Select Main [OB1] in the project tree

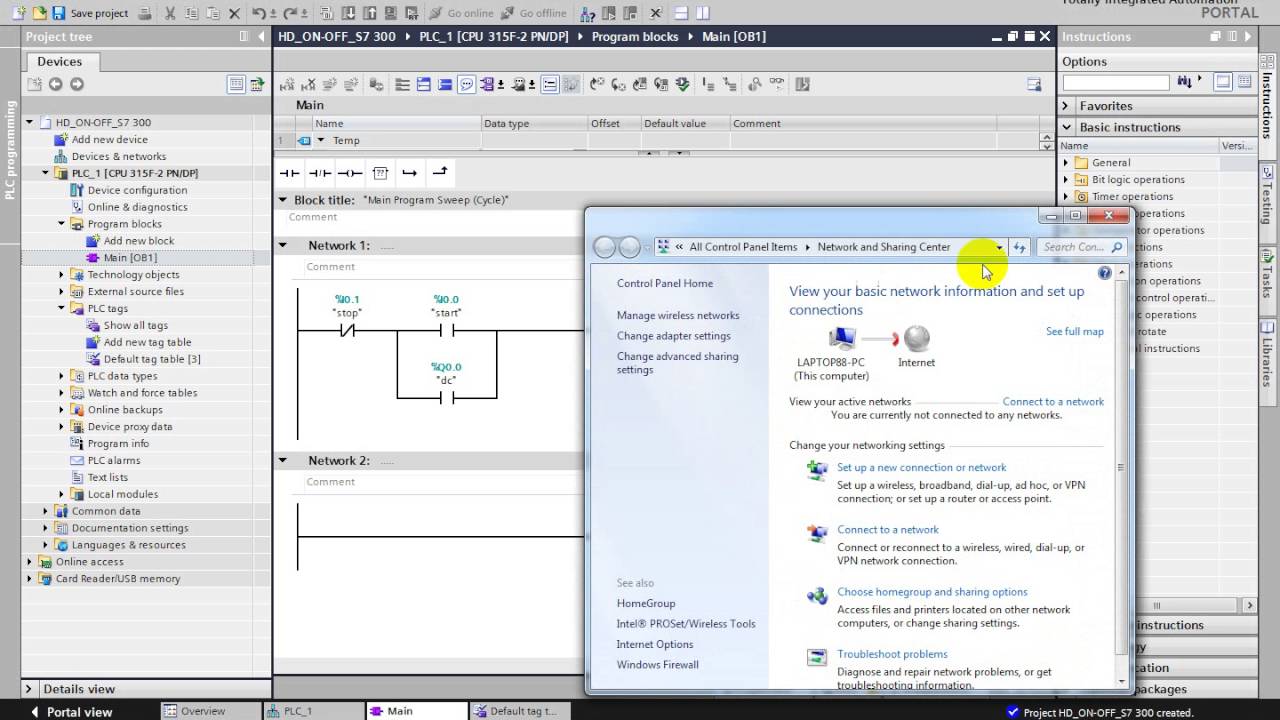(x=130, y=258)
